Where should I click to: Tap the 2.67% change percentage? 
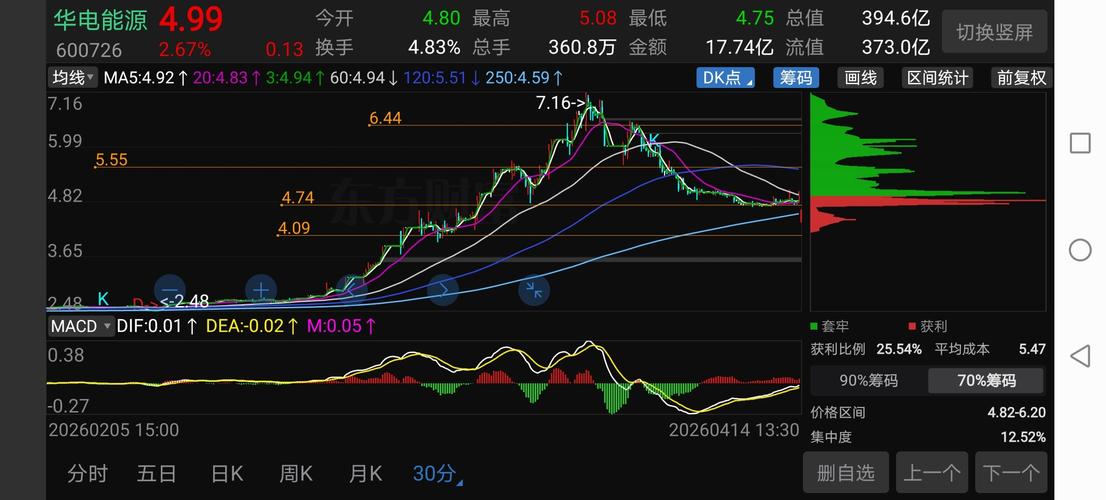point(185,49)
